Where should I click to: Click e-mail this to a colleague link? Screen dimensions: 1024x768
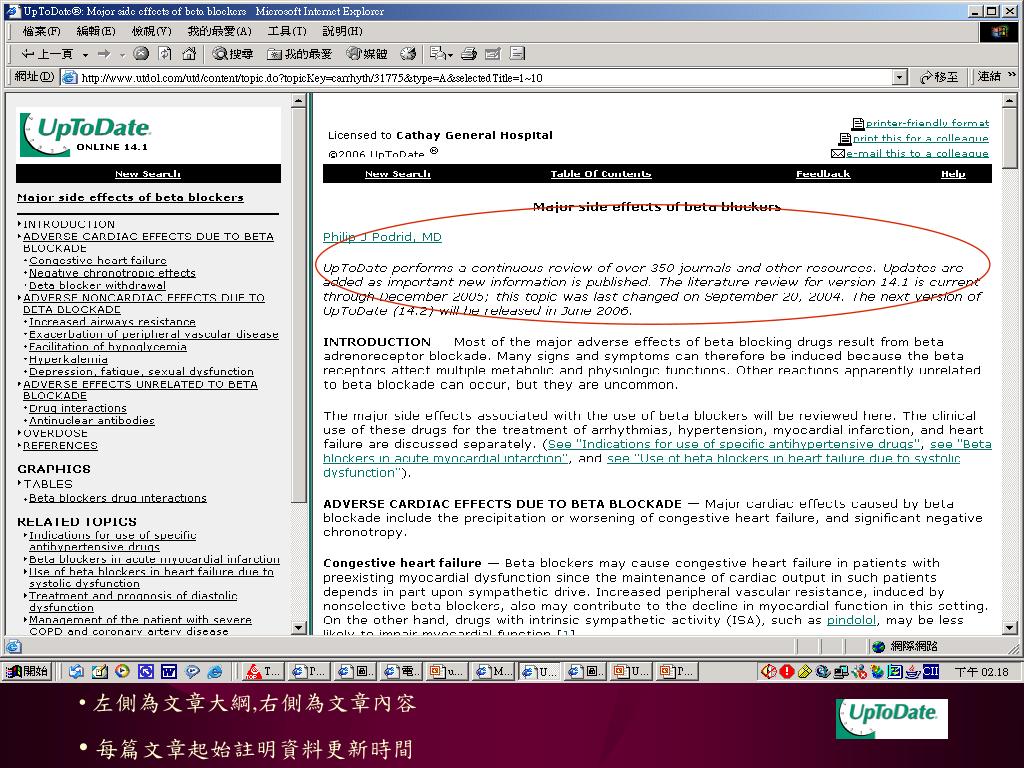(917, 153)
